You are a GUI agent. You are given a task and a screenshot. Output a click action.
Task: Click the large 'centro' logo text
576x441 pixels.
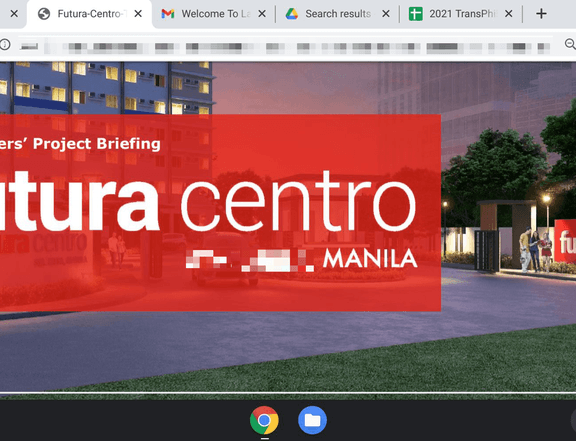298,200
